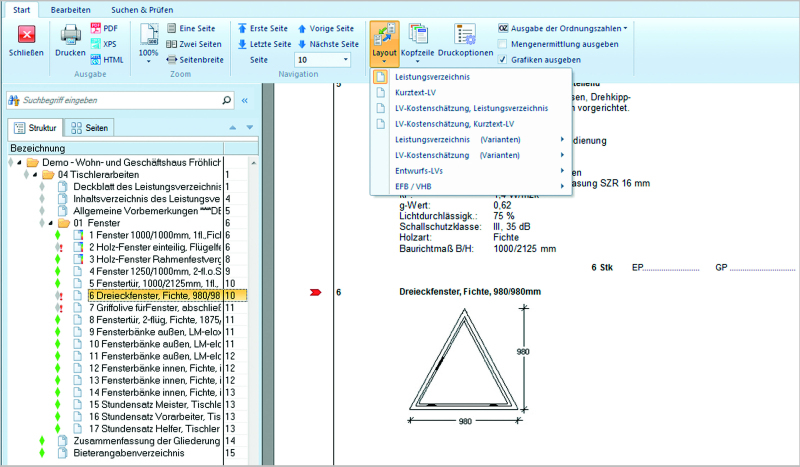Uncheck Grafiken ausgeben checkbox

(x=503, y=60)
